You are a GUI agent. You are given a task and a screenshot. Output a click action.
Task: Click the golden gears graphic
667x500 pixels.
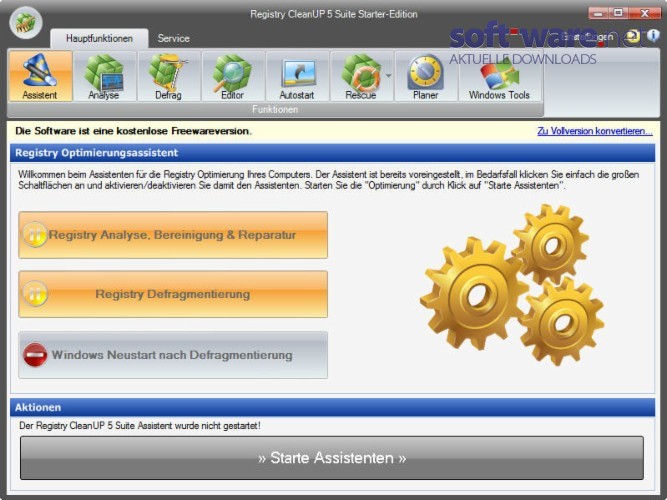tap(512, 284)
